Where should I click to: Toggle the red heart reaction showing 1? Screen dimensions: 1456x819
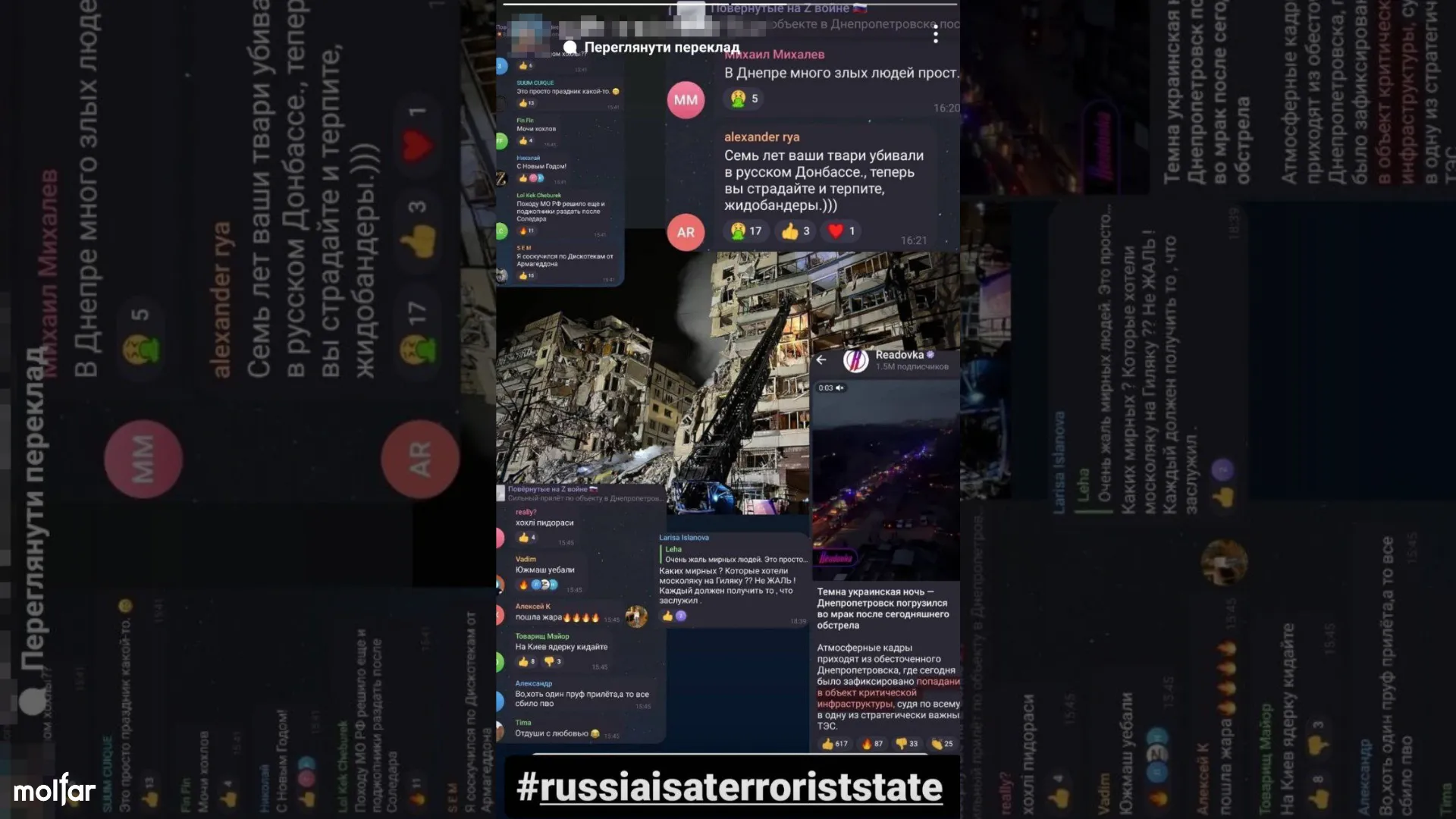tap(842, 231)
